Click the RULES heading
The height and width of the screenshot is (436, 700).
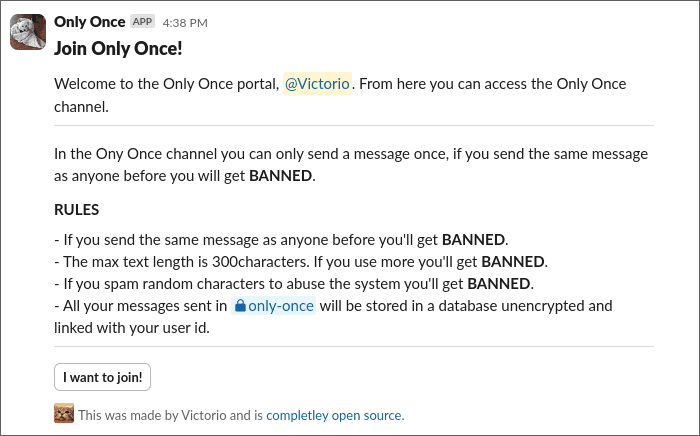(x=76, y=211)
